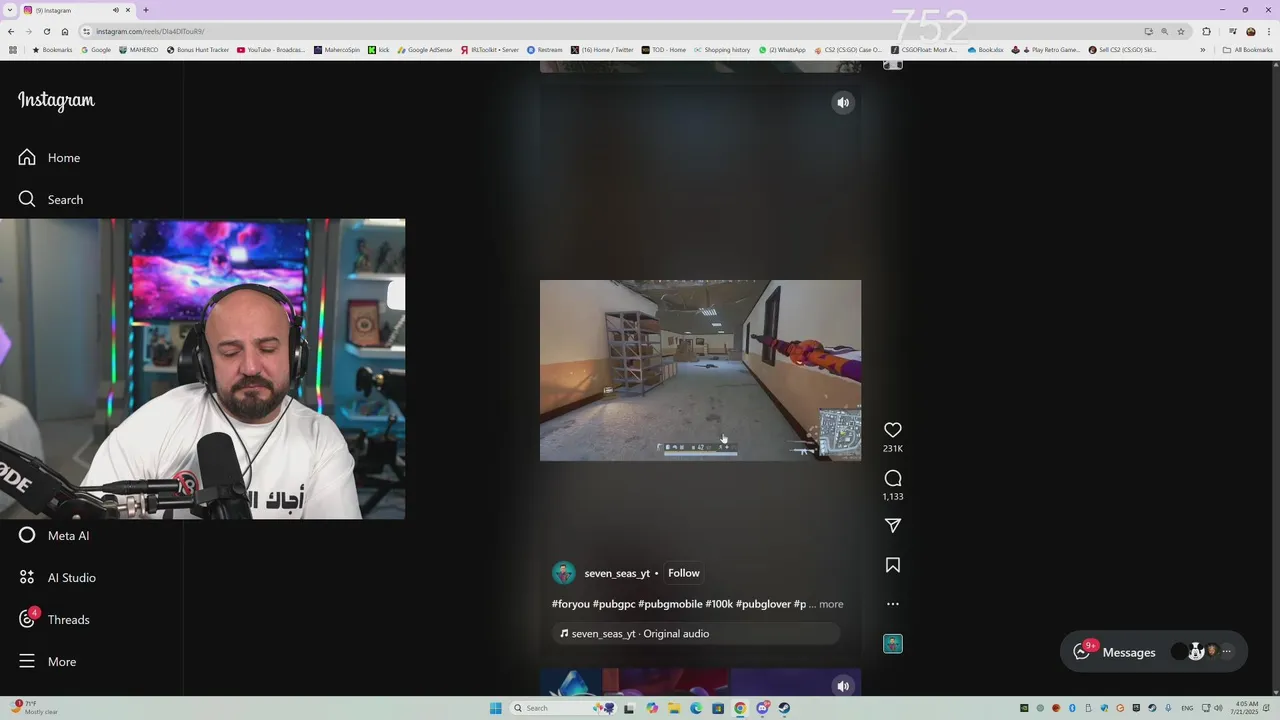
Task: Open Meta AI in the sidebar
Action: tap(54, 536)
